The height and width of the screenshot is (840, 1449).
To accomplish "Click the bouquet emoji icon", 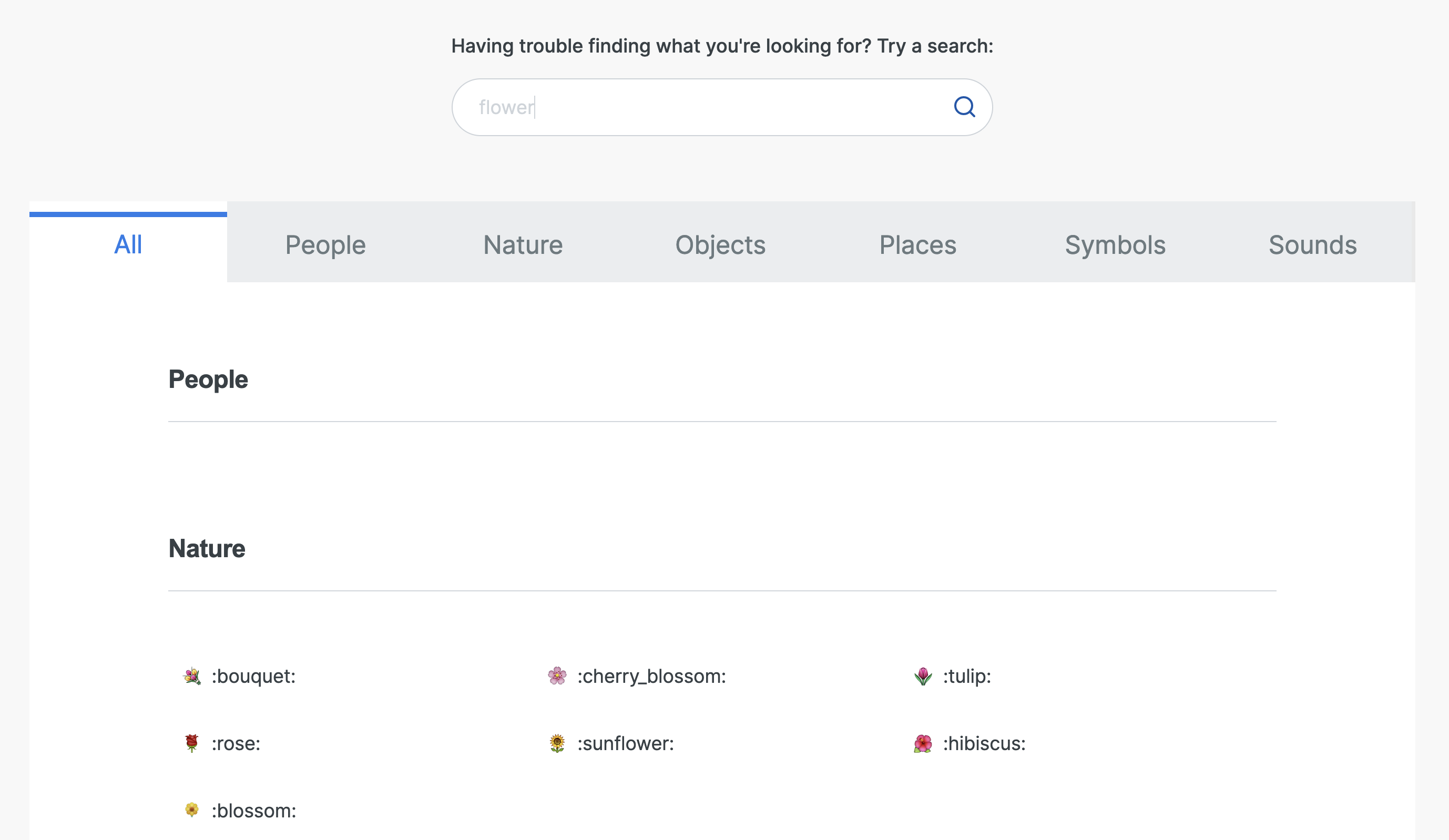I will click(191, 676).
